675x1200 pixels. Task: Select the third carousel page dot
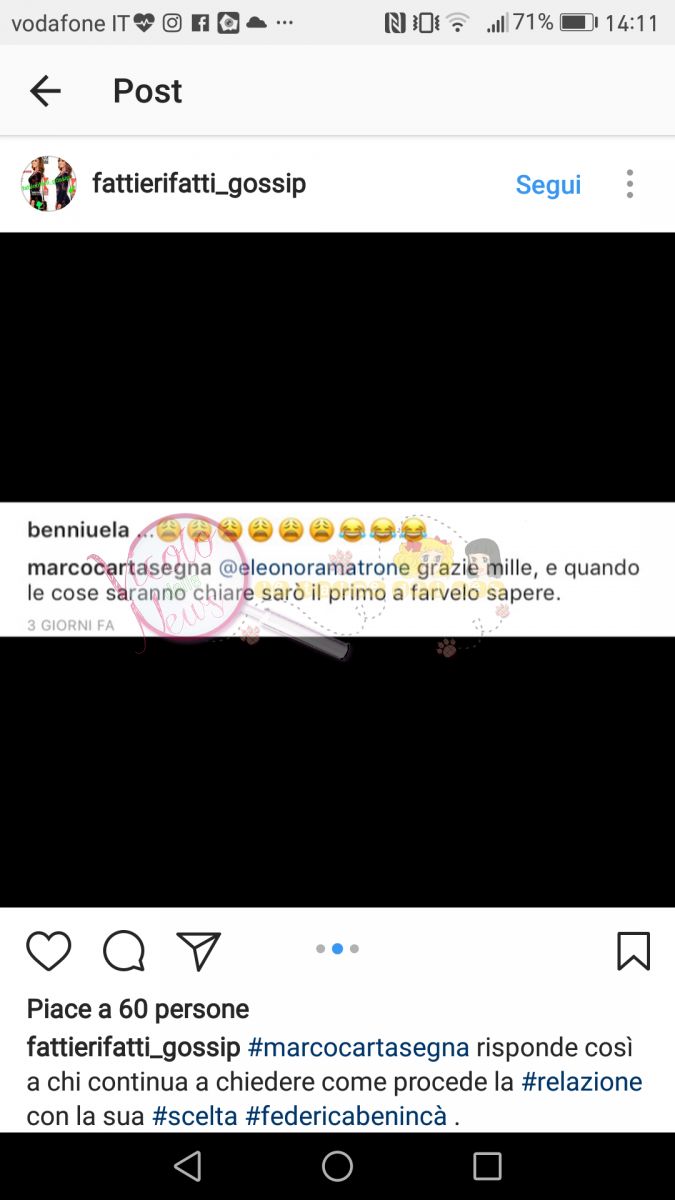click(x=354, y=949)
